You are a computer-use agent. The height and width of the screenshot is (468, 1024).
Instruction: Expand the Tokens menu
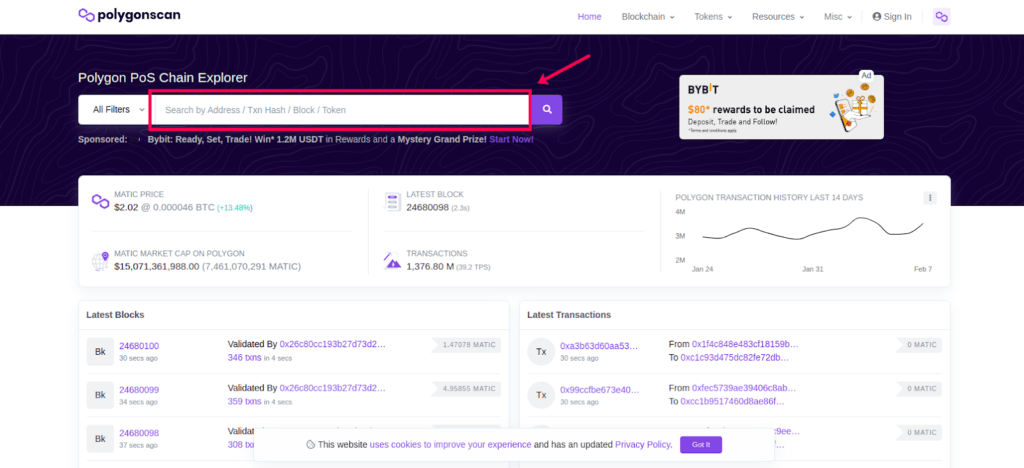pos(713,17)
